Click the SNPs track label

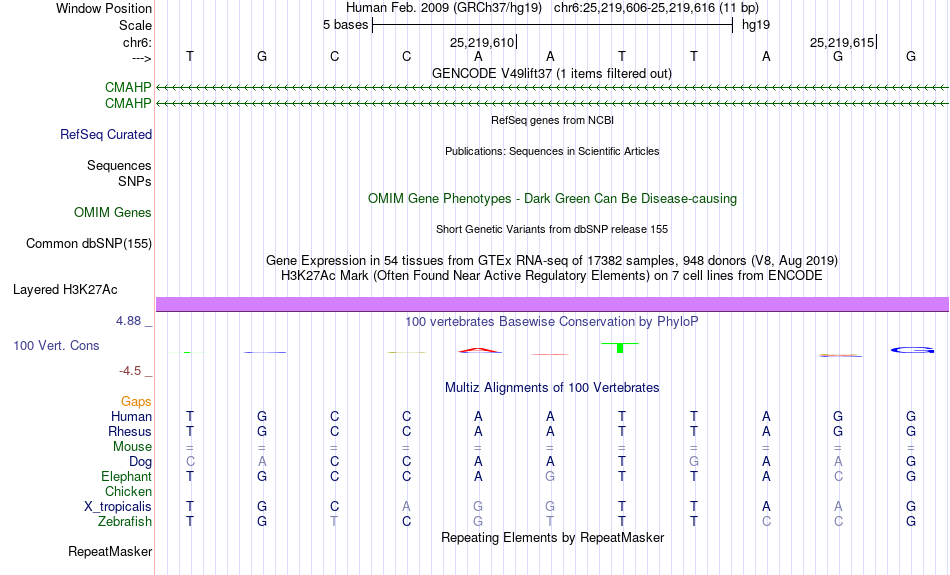point(135,181)
